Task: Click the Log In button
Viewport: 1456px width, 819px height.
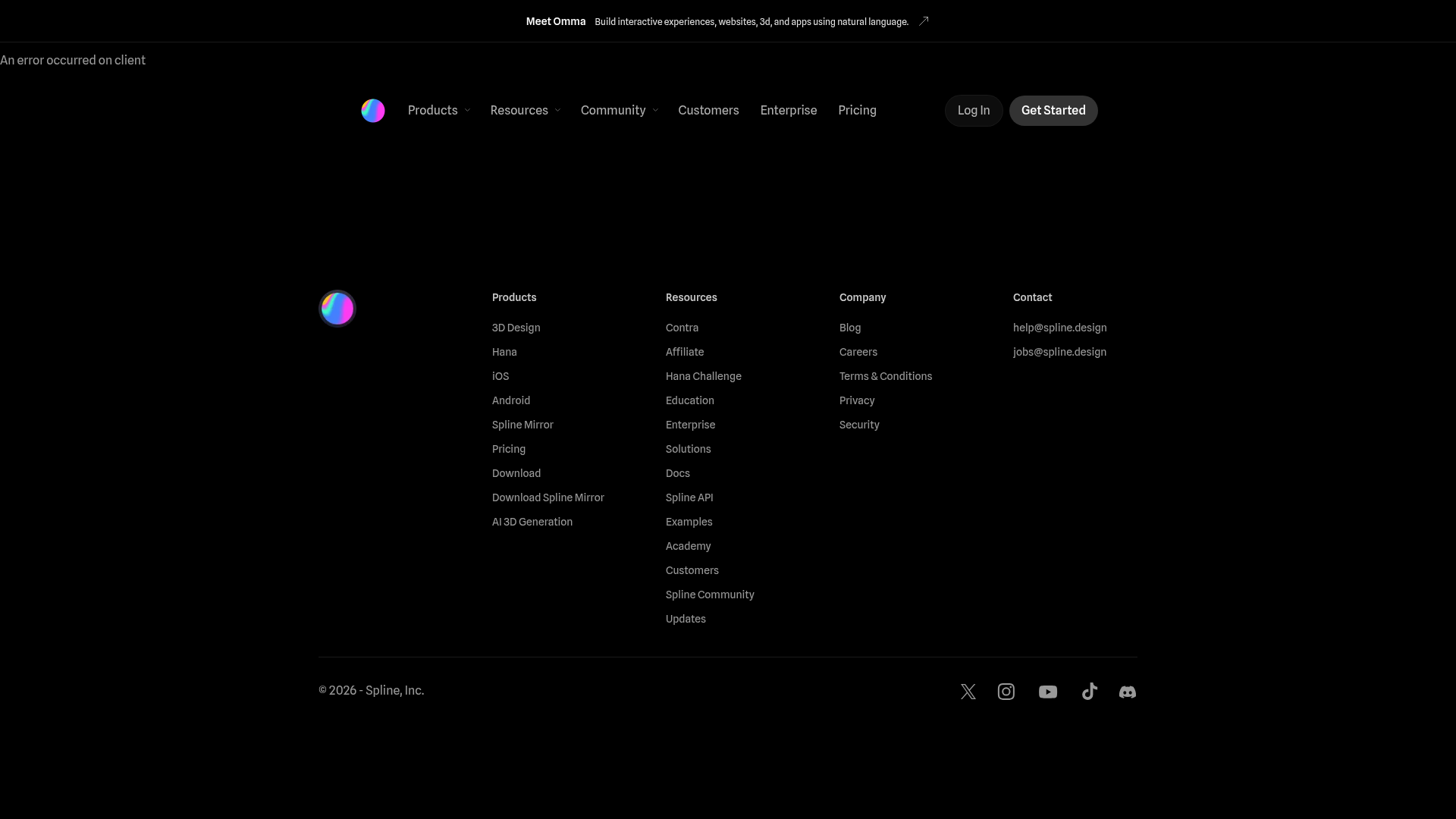Action: (973, 110)
